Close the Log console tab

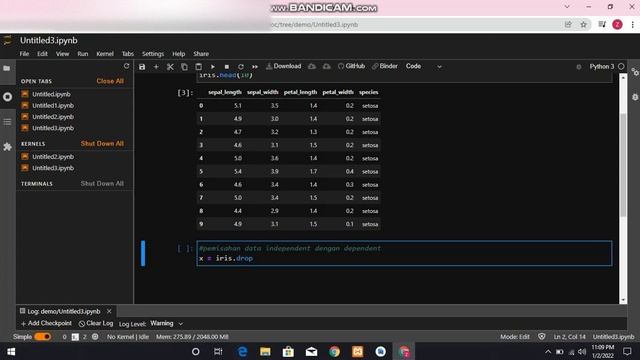pyautogui.click(x=109, y=311)
